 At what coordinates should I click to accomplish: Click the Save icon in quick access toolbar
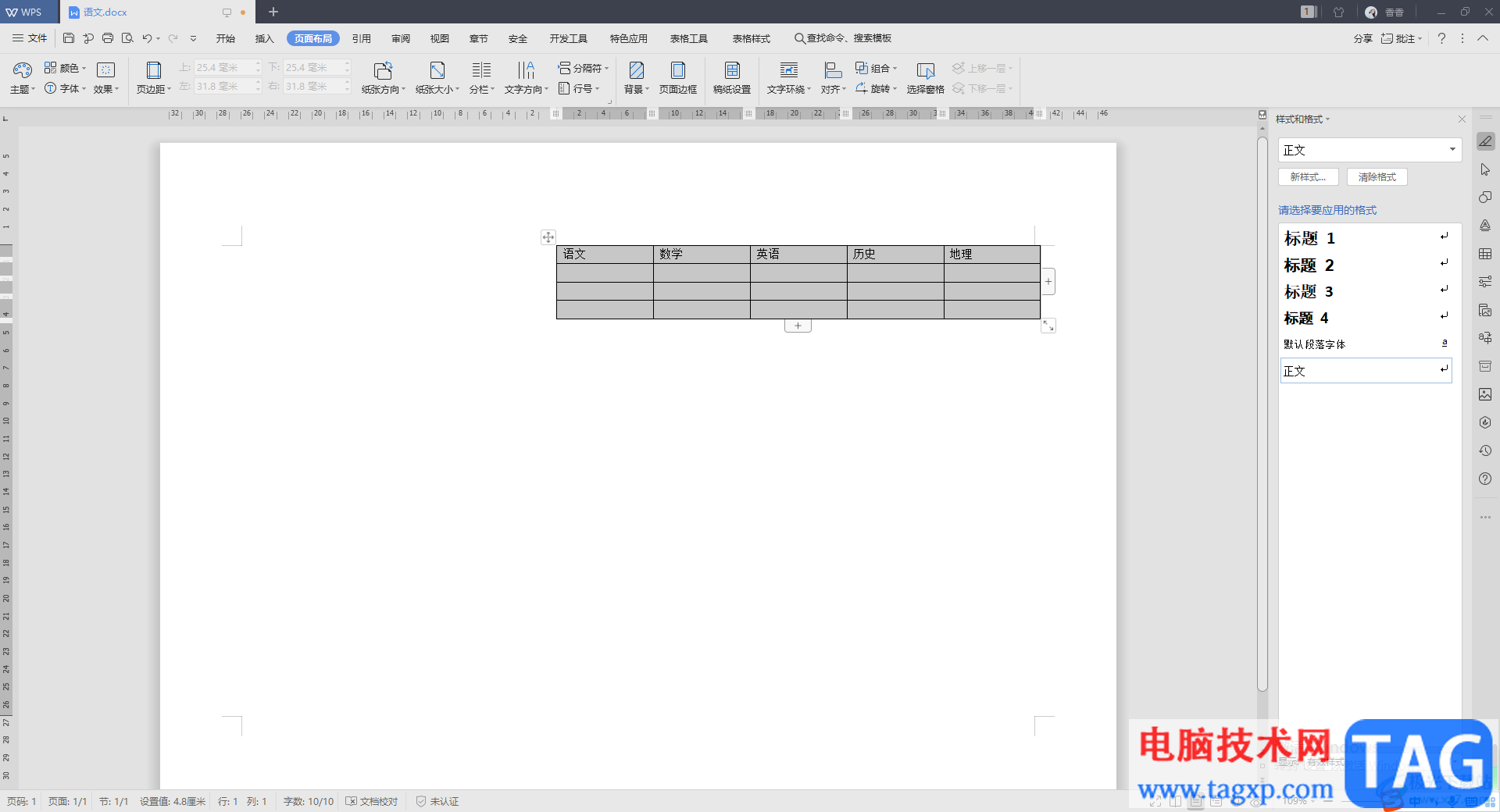click(x=69, y=38)
